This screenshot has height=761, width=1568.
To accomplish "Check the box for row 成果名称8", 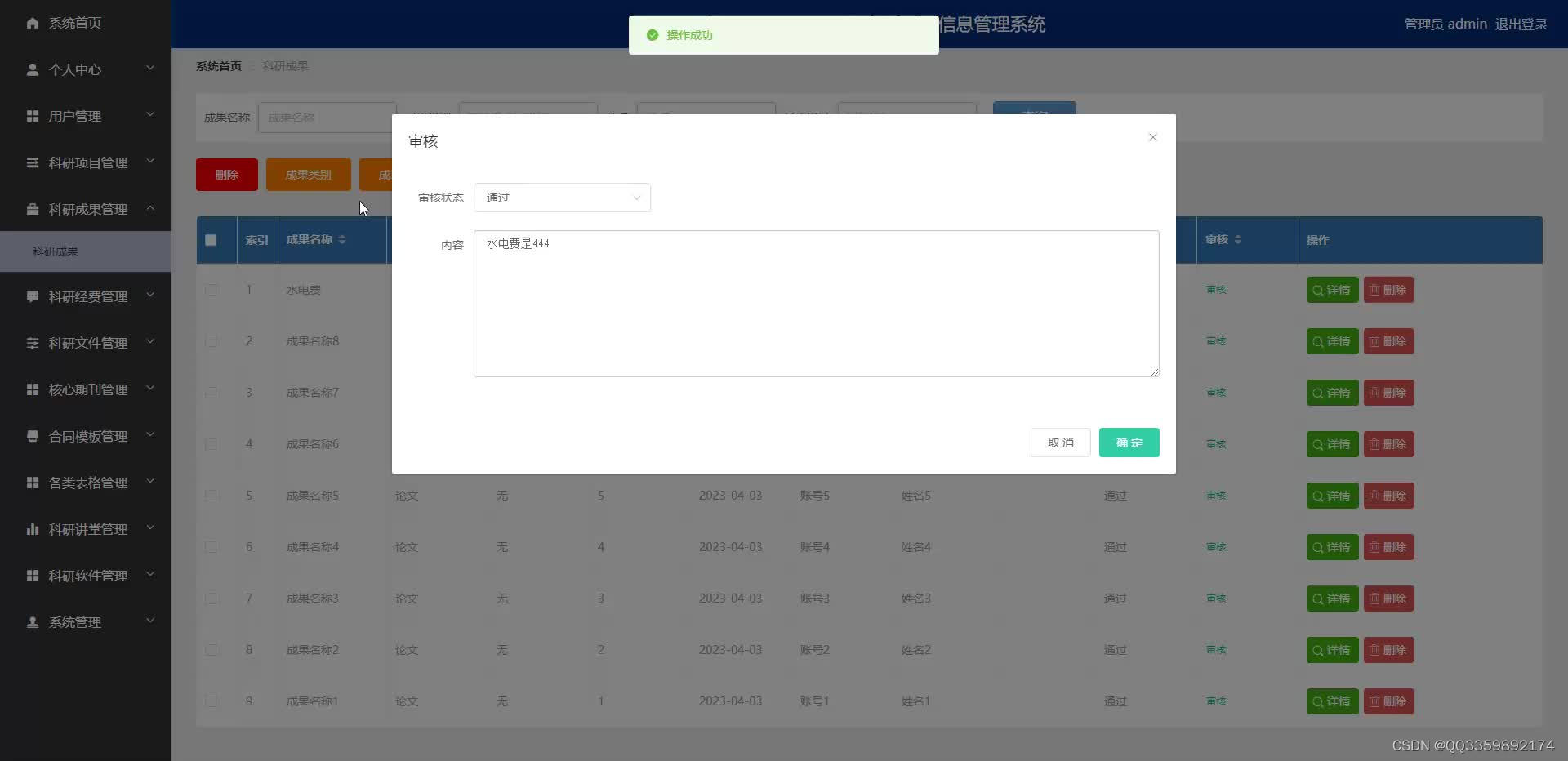I will 211,341.
